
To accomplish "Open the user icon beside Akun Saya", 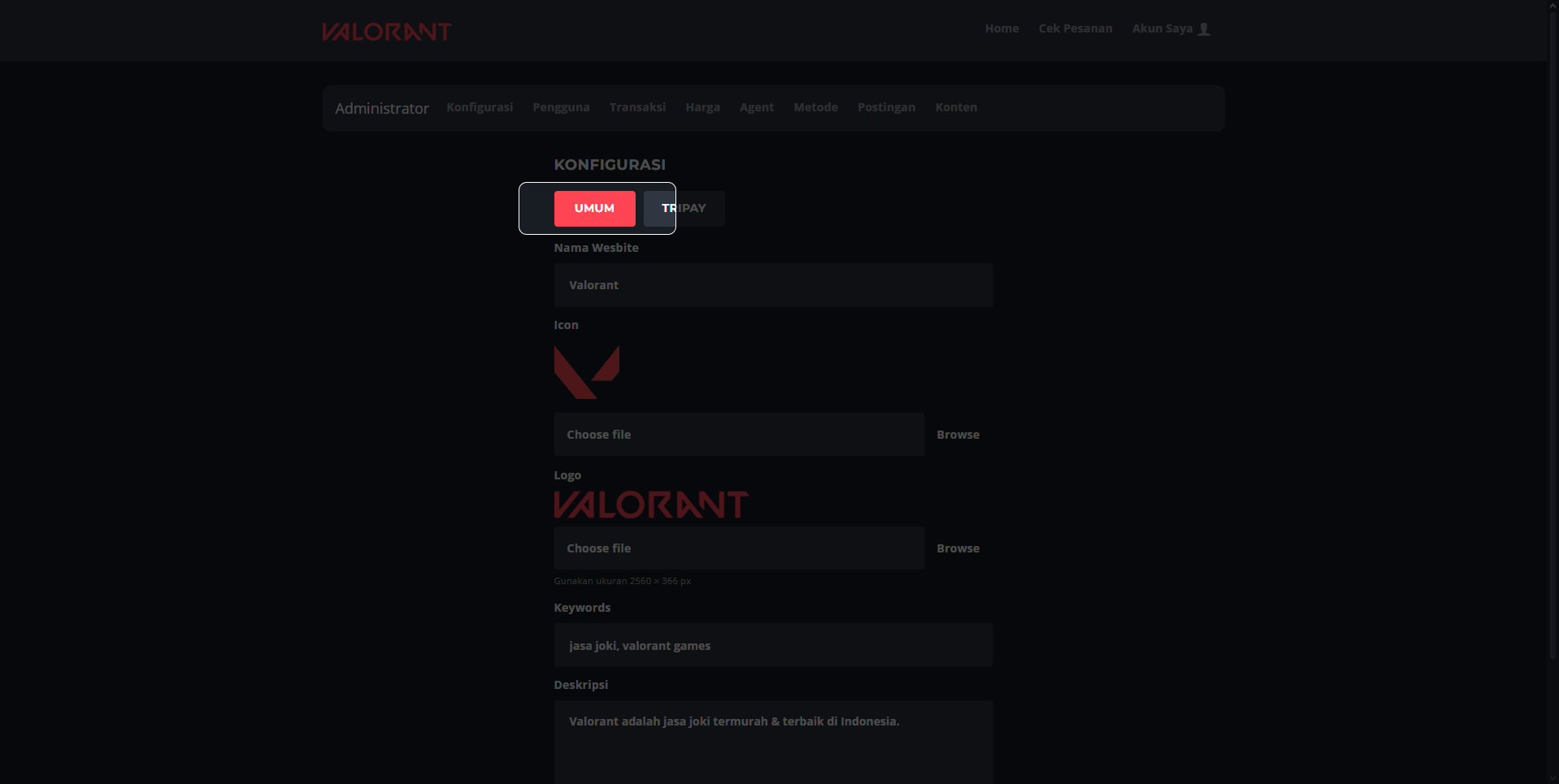I will (x=1204, y=29).
